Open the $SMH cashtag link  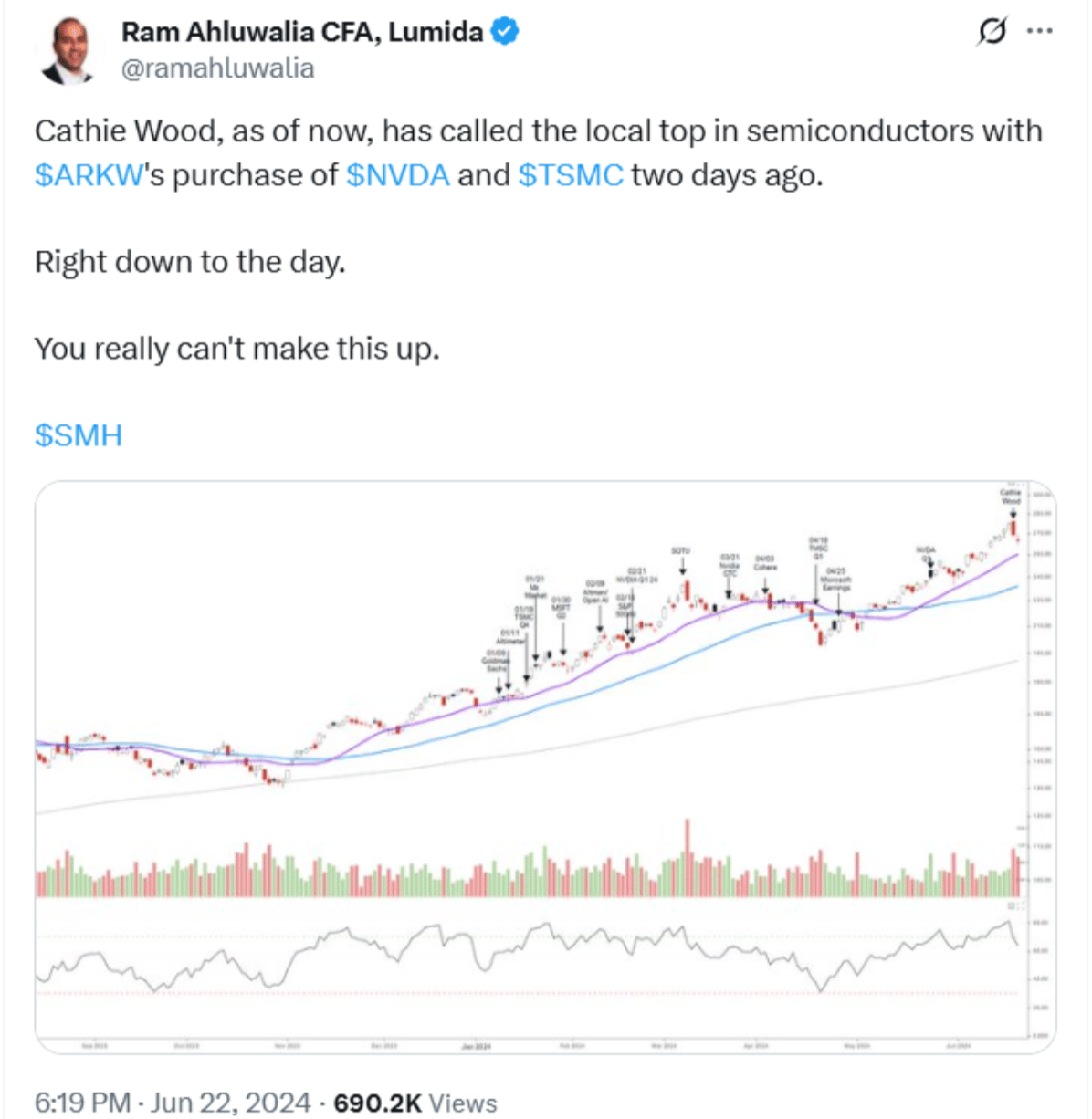coord(79,434)
